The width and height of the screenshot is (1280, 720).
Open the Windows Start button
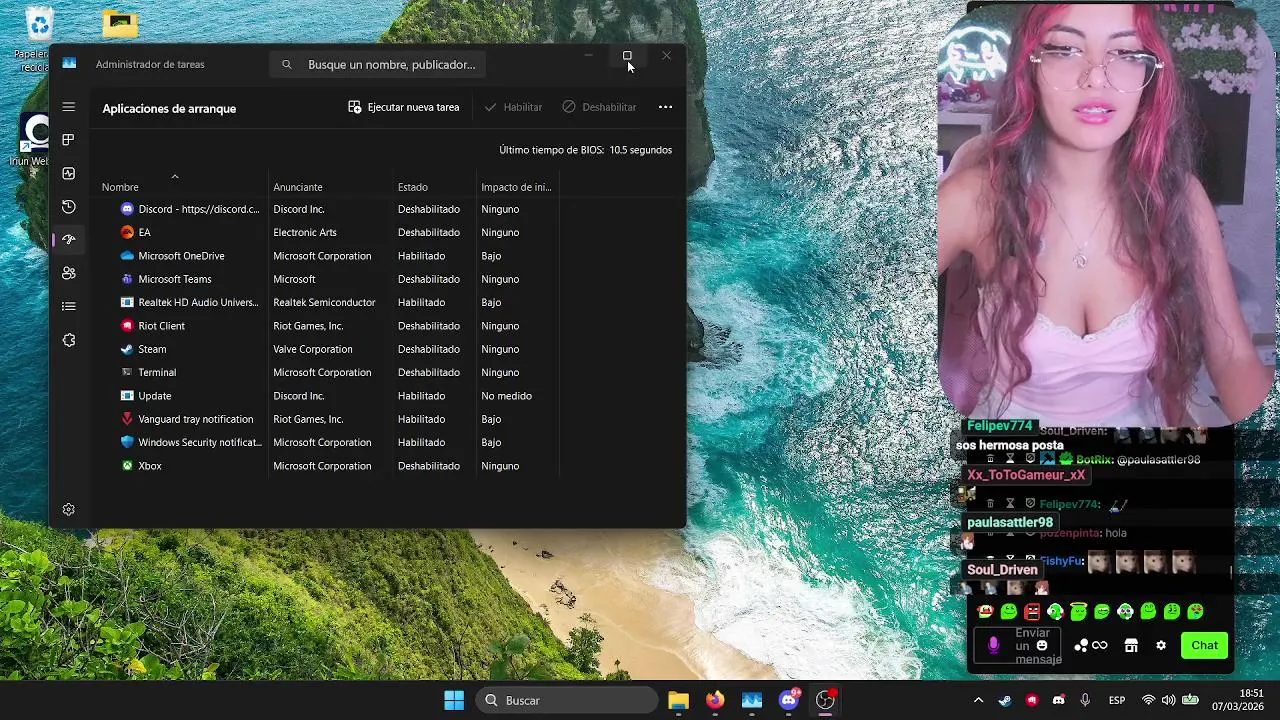[x=454, y=700]
